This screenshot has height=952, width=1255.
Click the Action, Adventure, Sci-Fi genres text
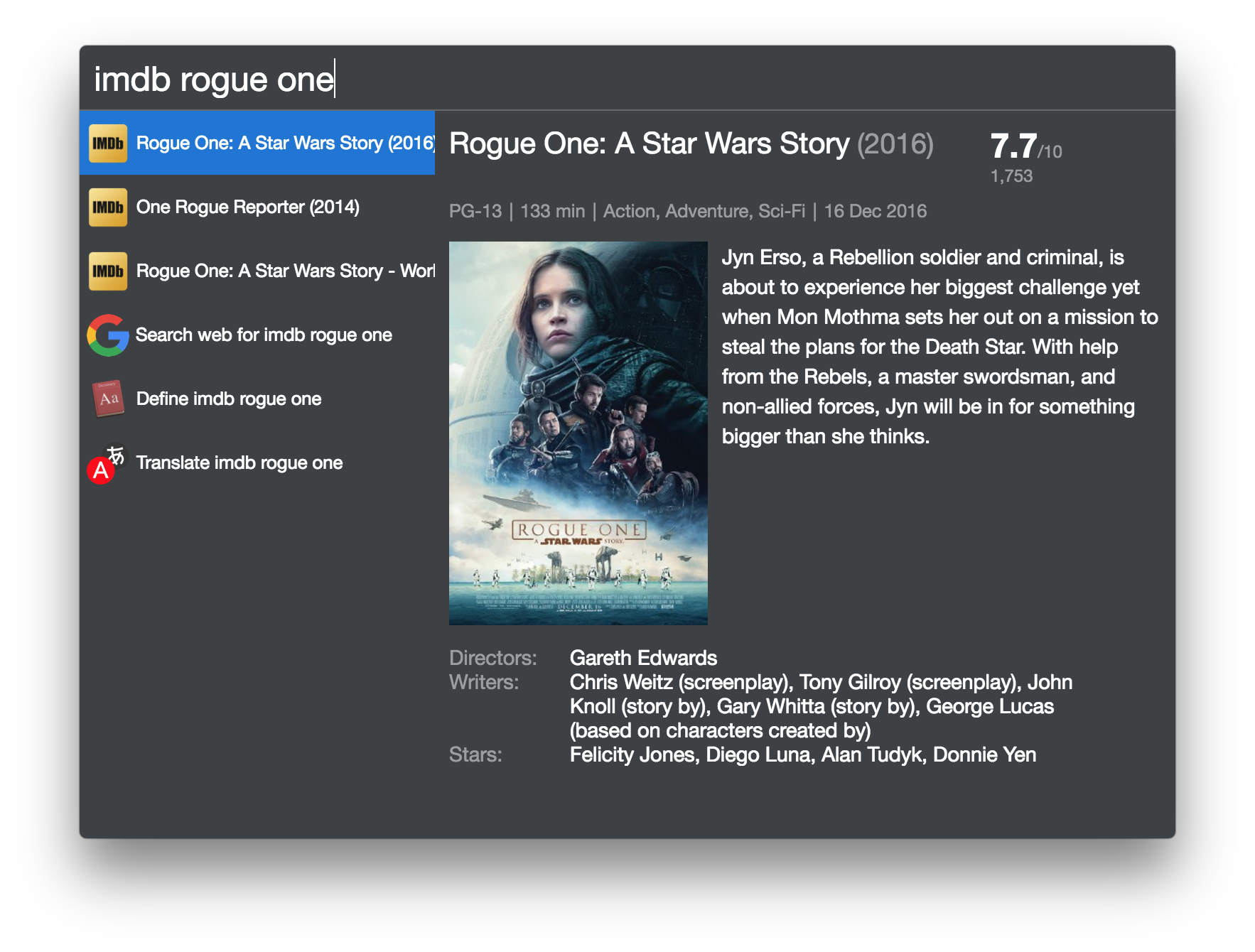point(704,211)
